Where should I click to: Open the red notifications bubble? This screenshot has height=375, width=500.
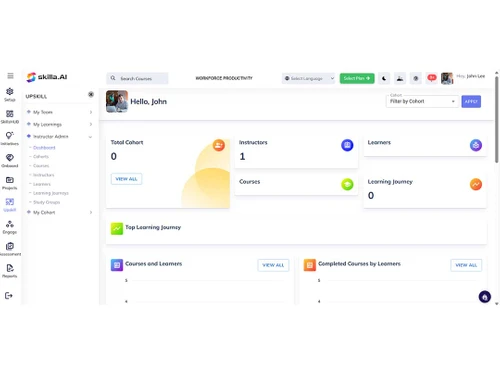click(x=432, y=78)
